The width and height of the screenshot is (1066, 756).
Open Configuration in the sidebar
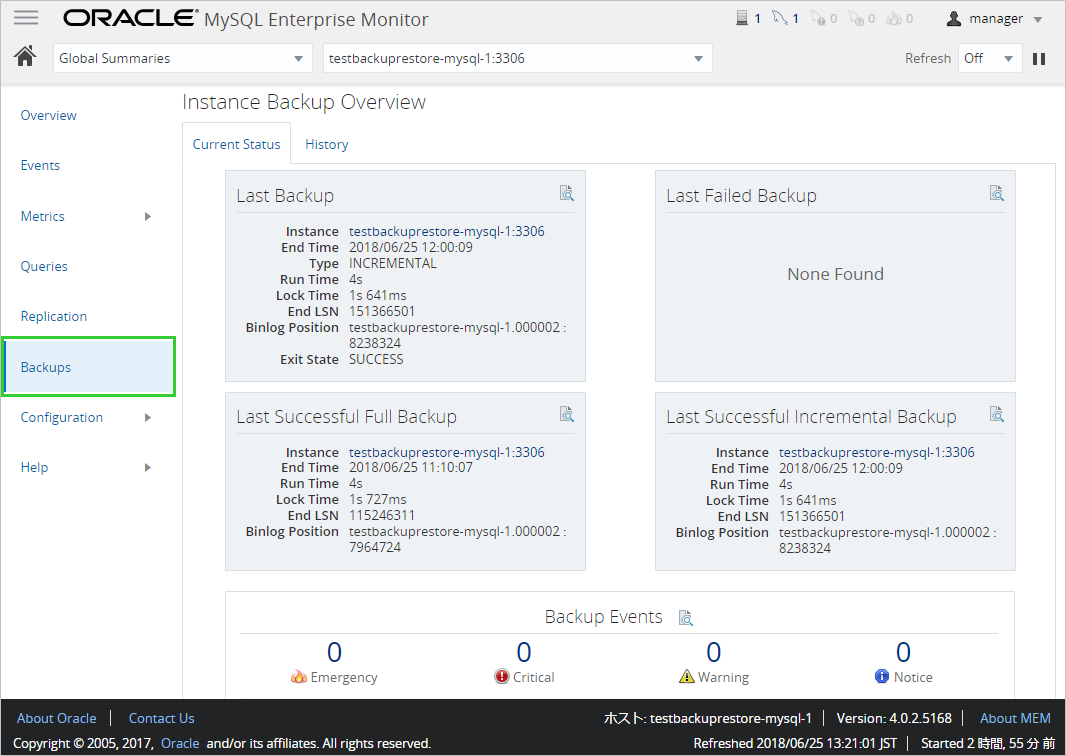pos(62,417)
